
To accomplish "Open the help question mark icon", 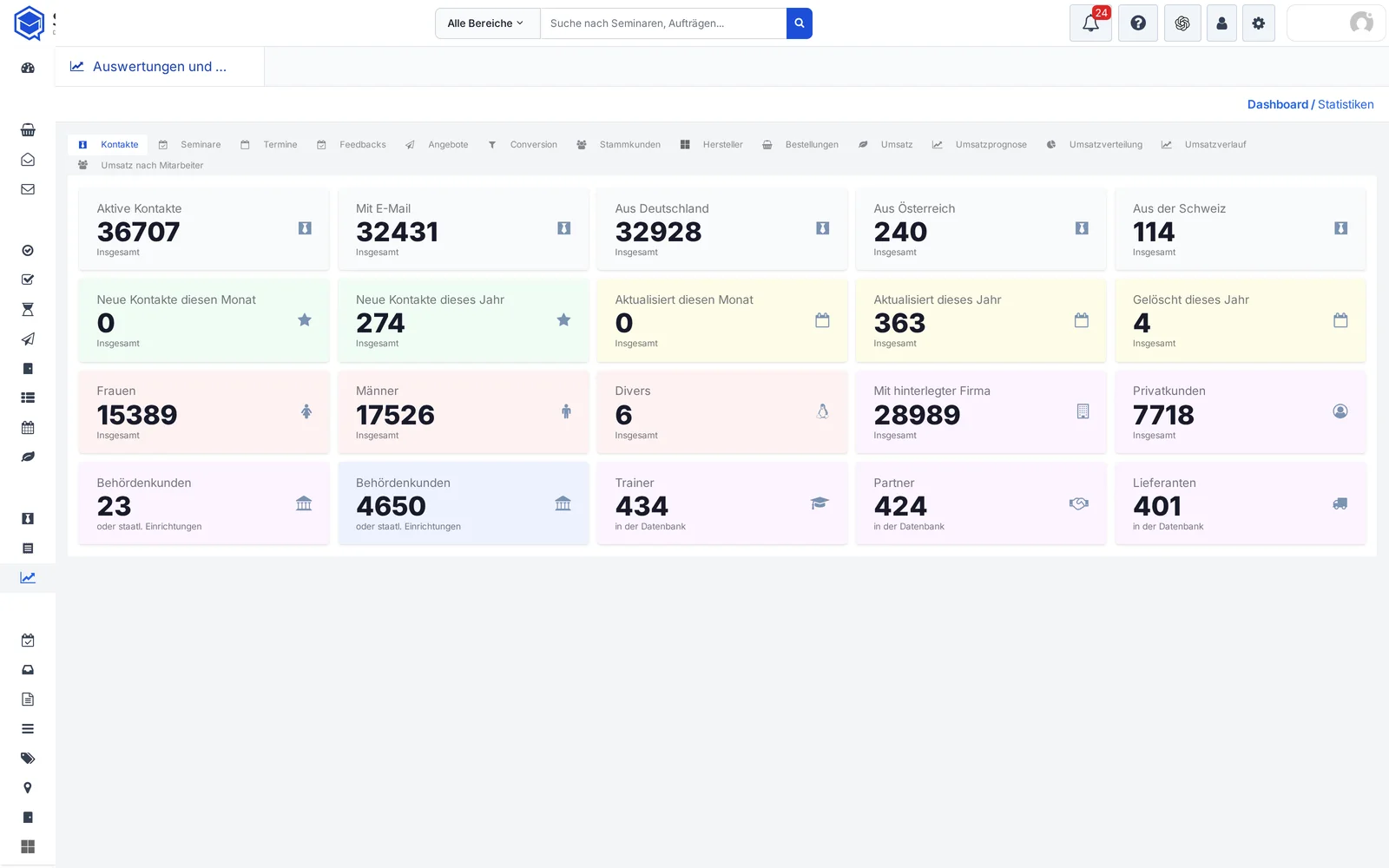I will pyautogui.click(x=1138, y=23).
